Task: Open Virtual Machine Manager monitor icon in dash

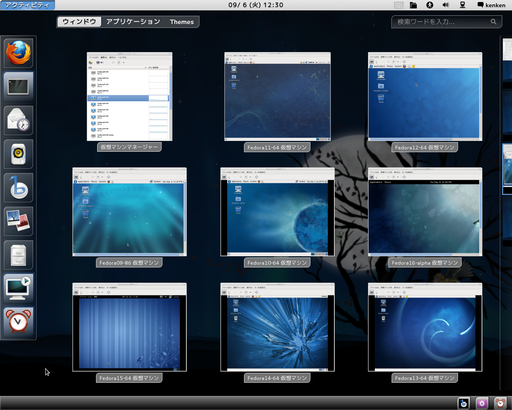Action: point(18,288)
